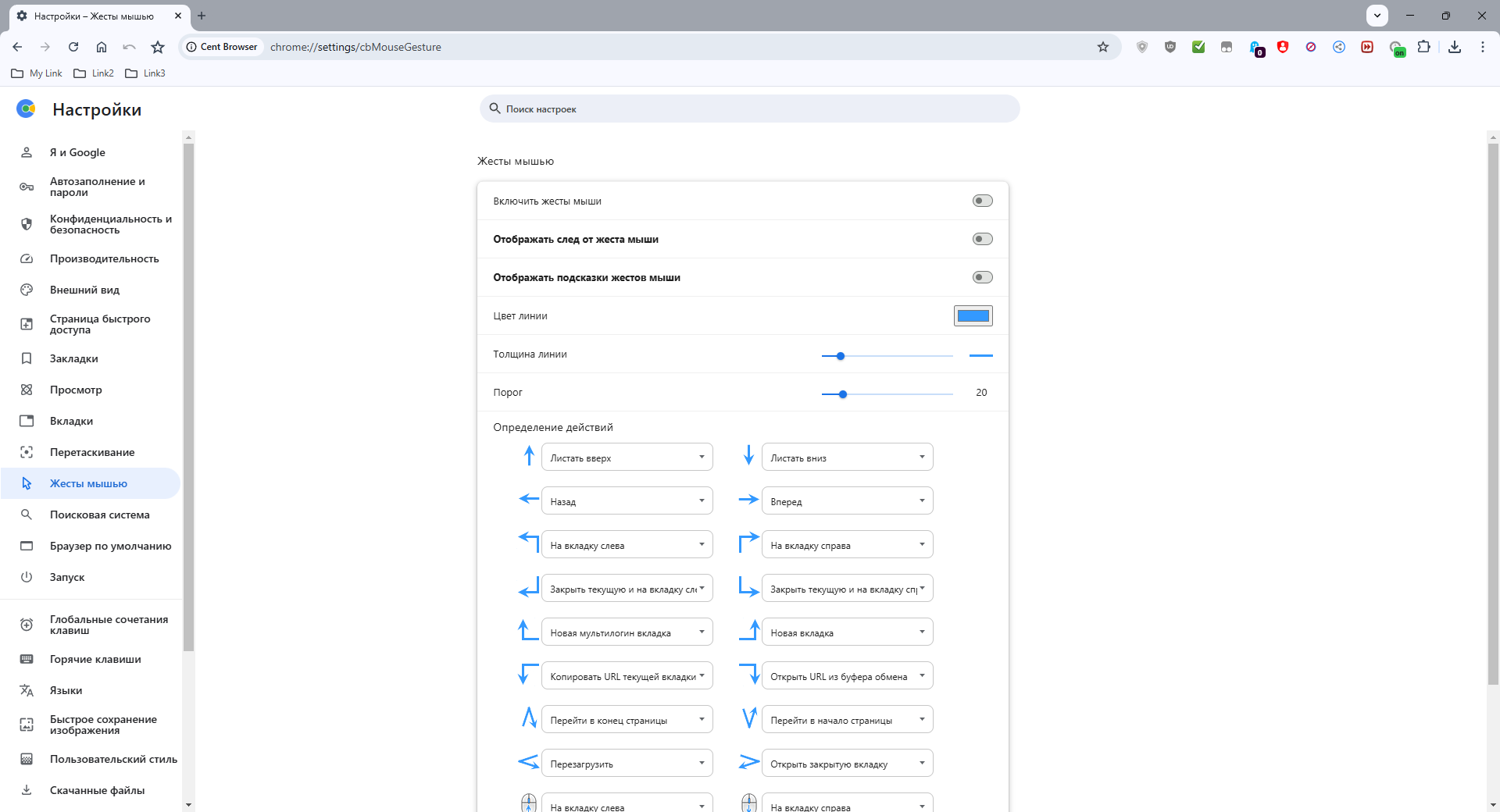Viewport: 1500px width, 812px height.
Task: Open Языки settings section
Action: pyautogui.click(x=91, y=690)
